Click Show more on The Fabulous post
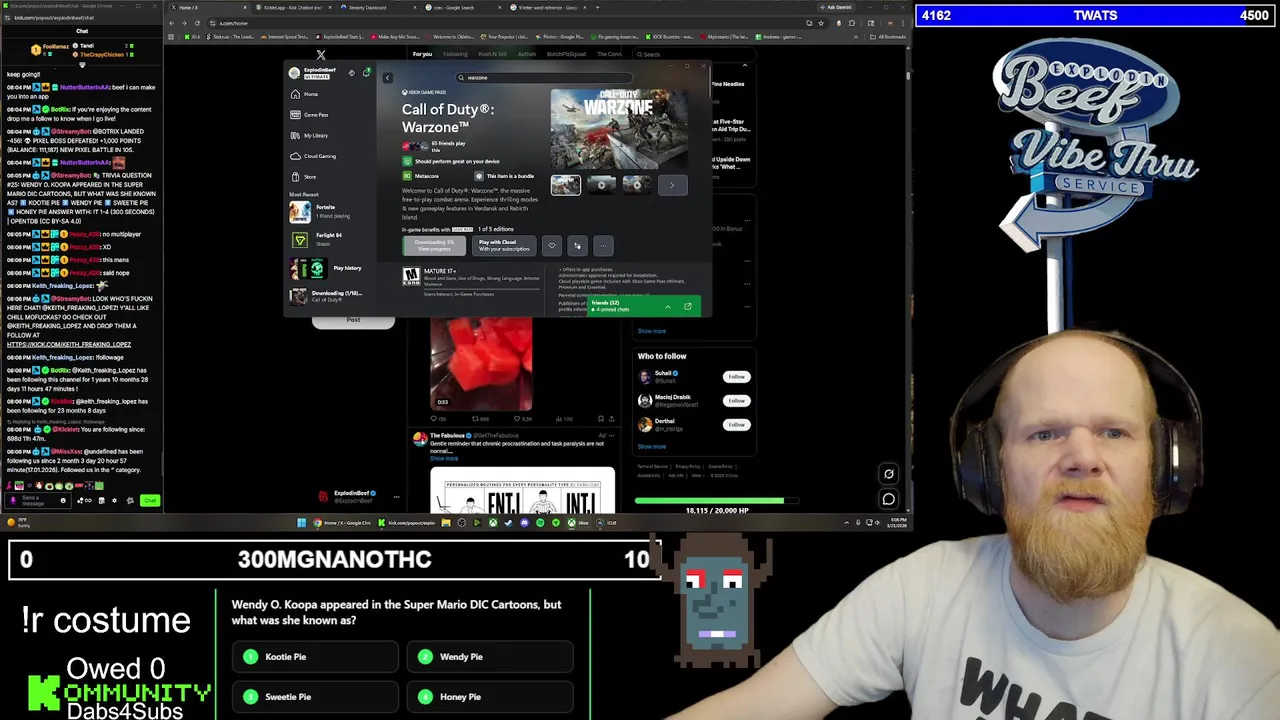Image resolution: width=1280 pixels, height=720 pixels. click(444, 458)
